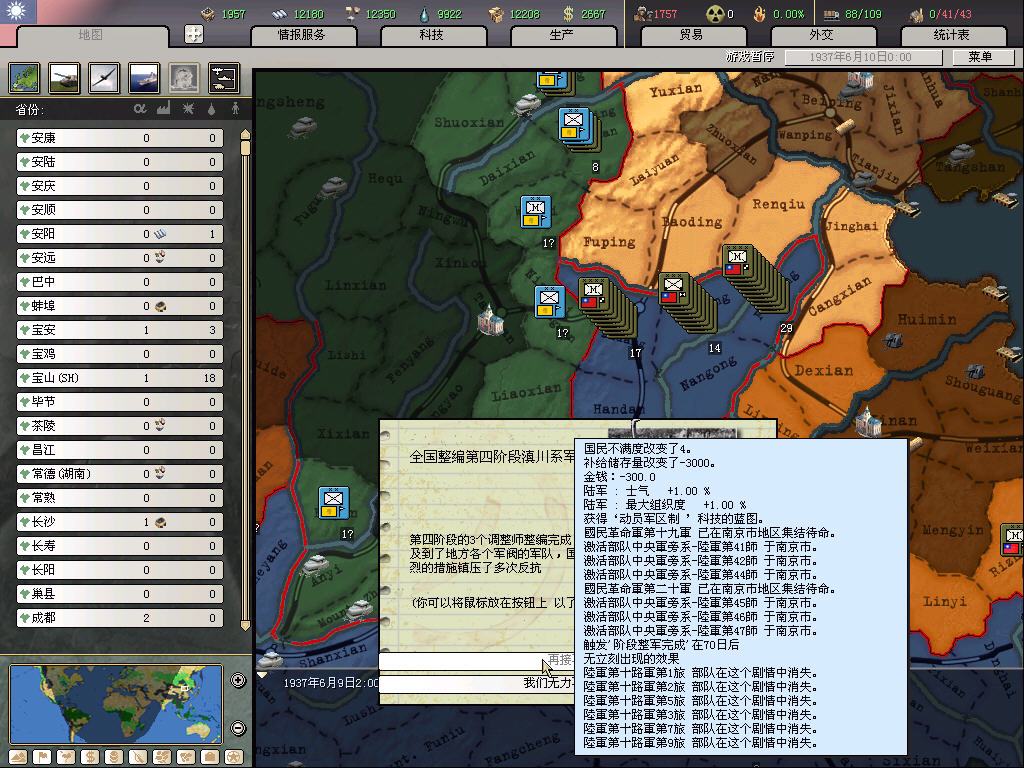Open the combined forces hierarchy icon

coord(223,77)
